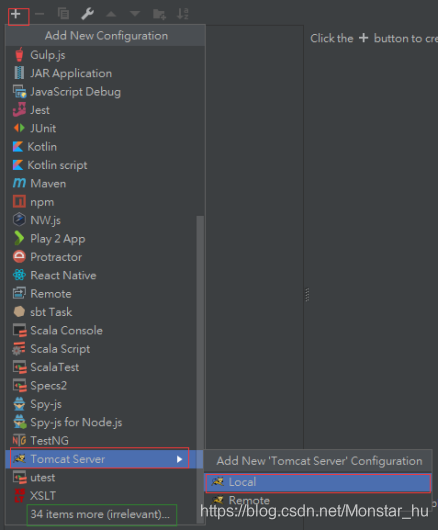Click the remove configuration minus icon

click(x=40, y=14)
